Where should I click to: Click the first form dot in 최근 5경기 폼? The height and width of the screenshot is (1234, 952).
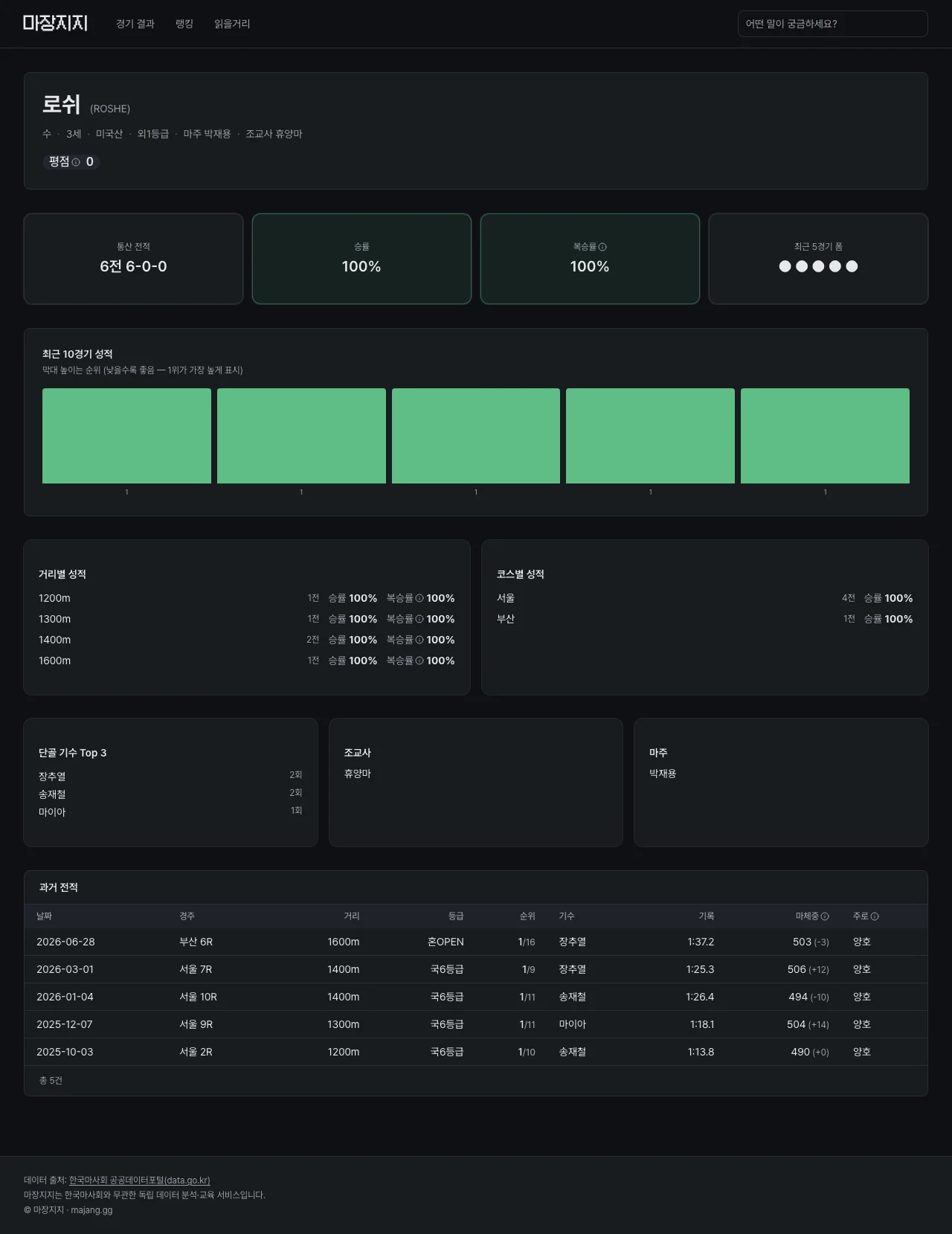[785, 266]
